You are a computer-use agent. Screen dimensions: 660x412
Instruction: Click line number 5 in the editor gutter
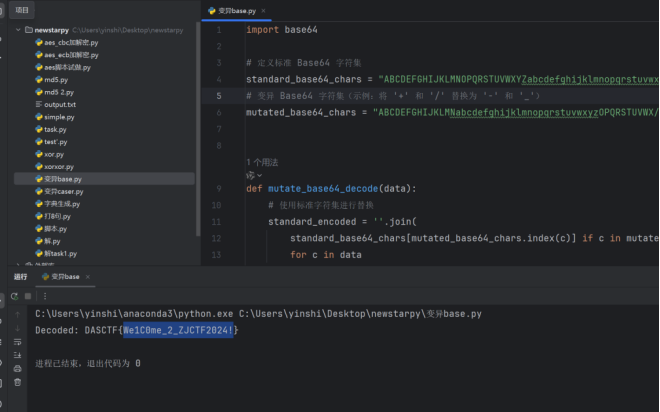pyautogui.click(x=218, y=96)
